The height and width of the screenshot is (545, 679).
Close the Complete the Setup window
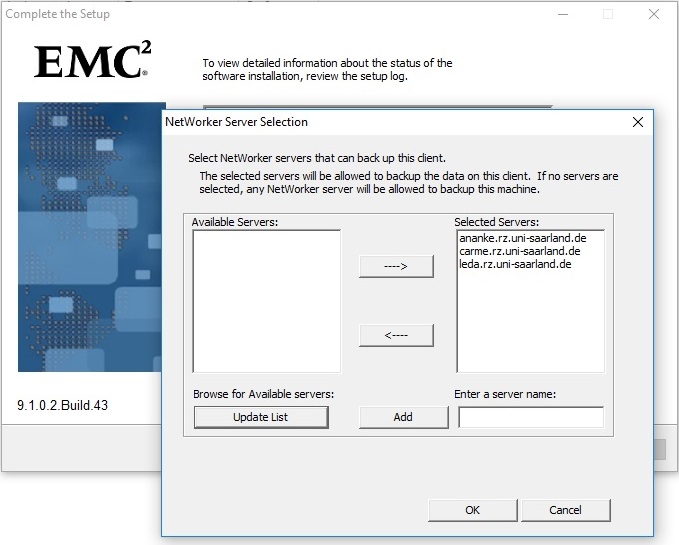pyautogui.click(x=654, y=14)
